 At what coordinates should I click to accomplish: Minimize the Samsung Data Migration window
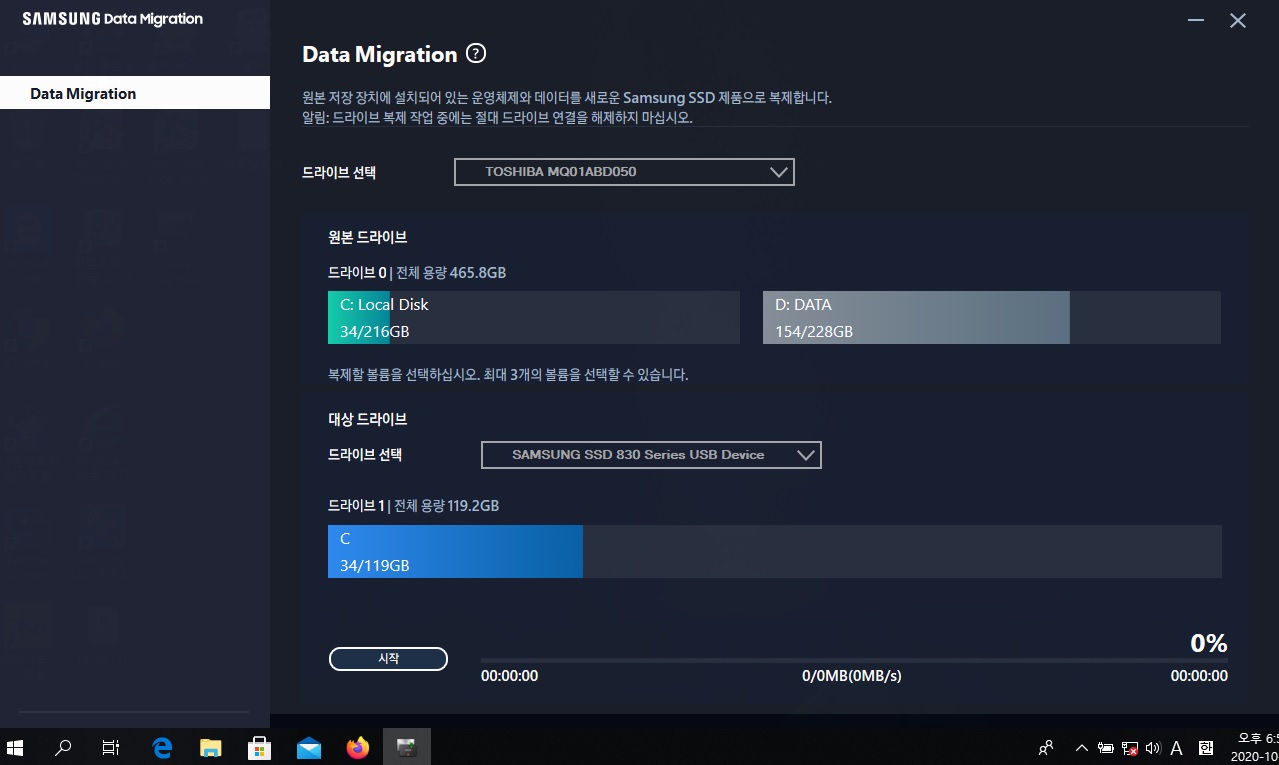pos(1196,20)
